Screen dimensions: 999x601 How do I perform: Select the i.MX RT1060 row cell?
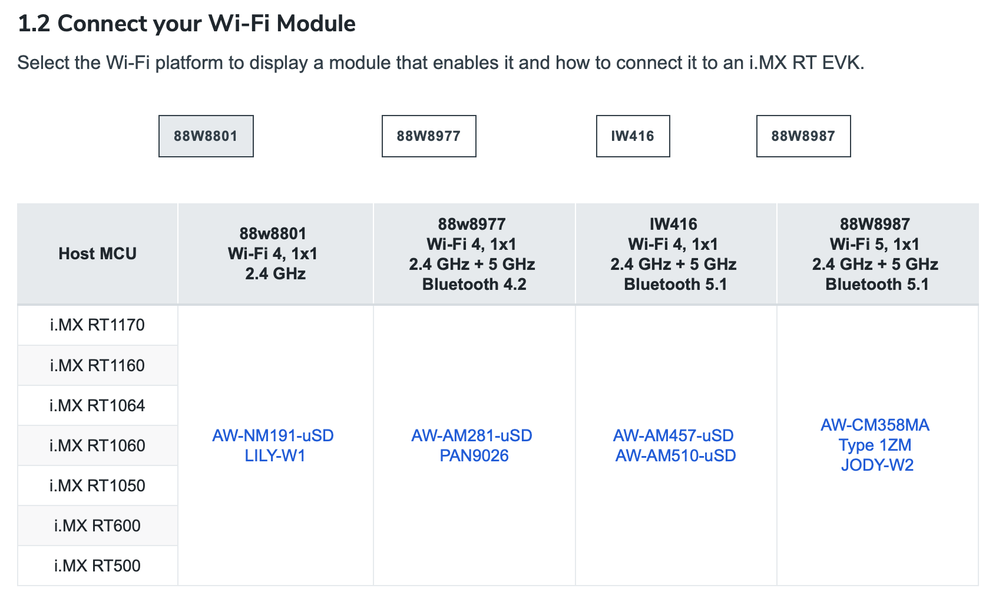97,445
